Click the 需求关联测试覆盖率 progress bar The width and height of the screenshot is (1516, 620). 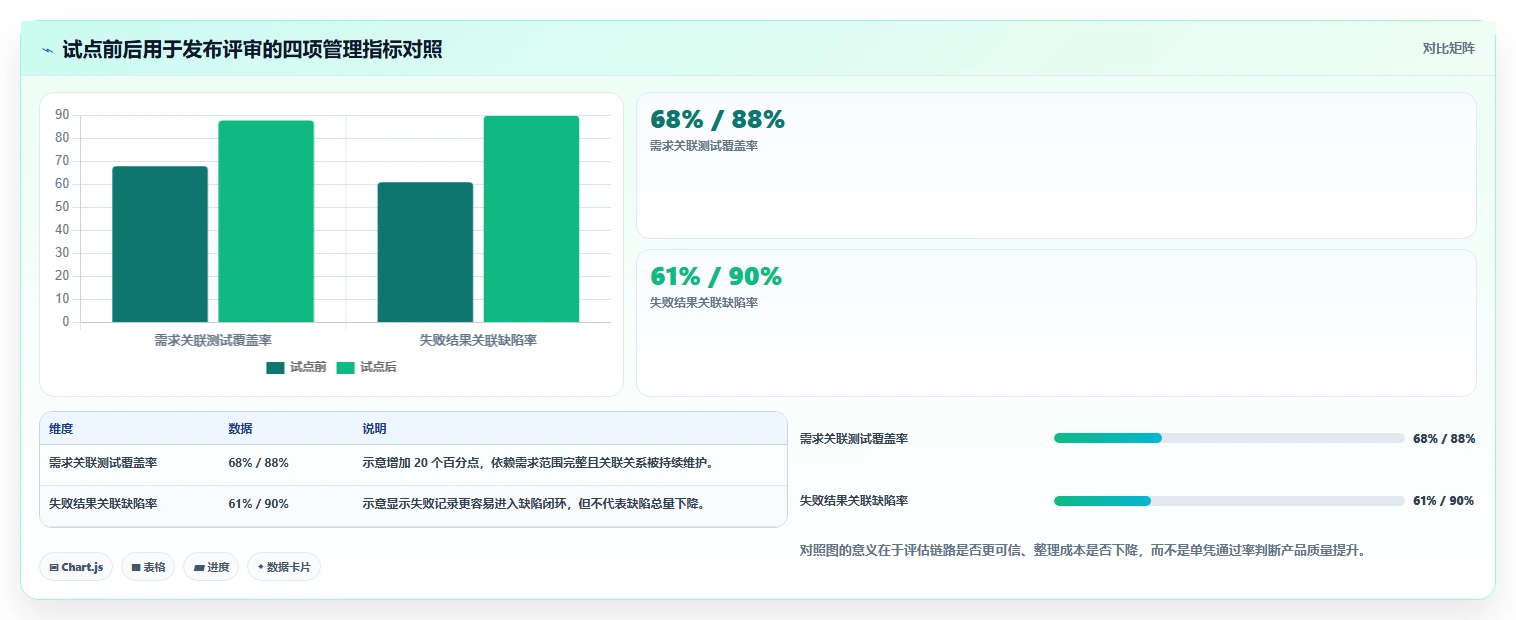[1229, 438]
